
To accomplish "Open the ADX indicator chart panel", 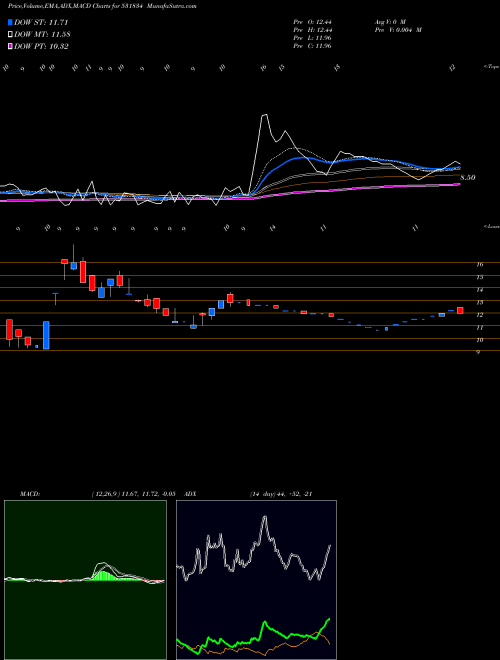I will pyautogui.click(x=256, y=580).
